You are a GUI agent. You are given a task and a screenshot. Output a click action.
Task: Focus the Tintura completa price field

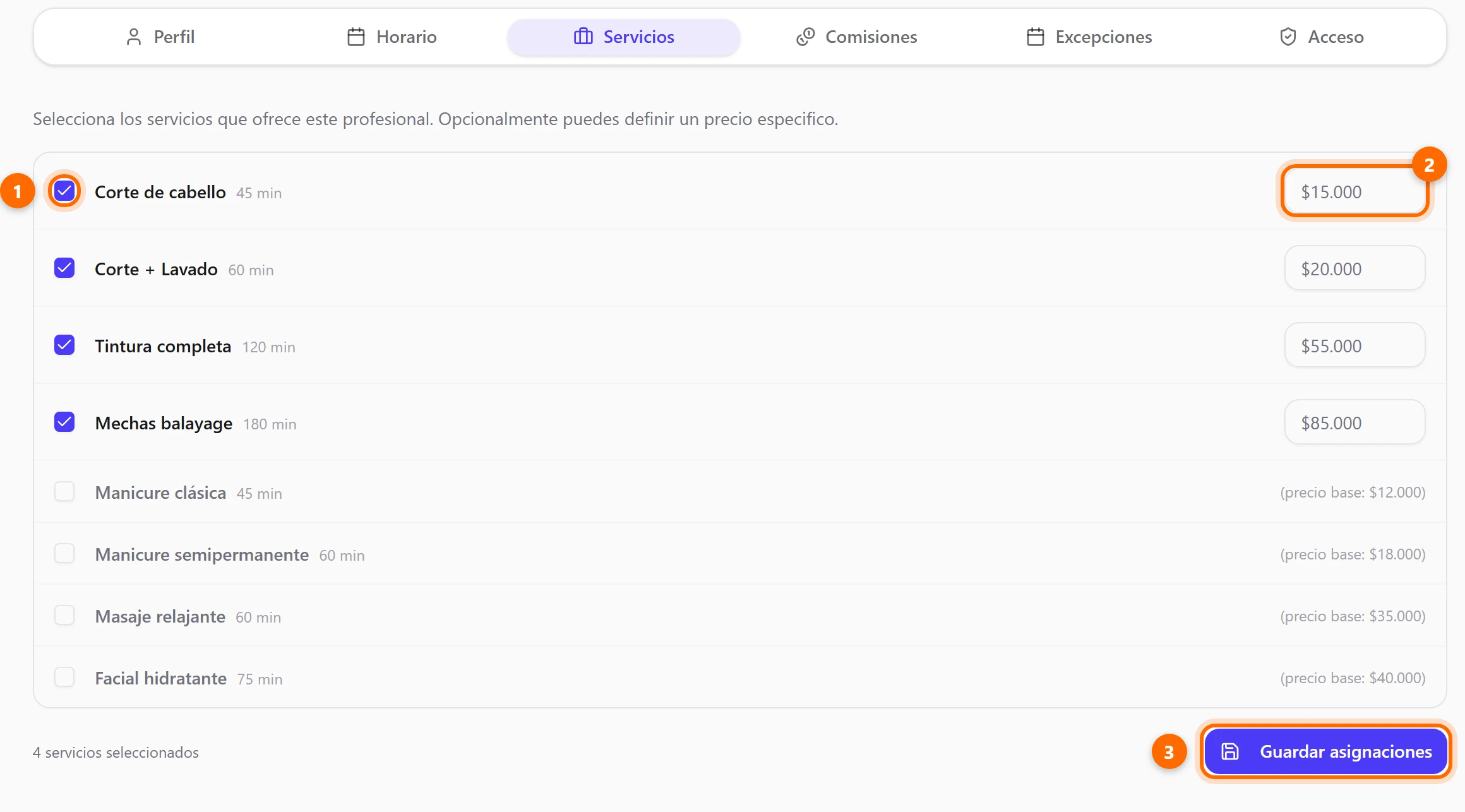coord(1355,345)
